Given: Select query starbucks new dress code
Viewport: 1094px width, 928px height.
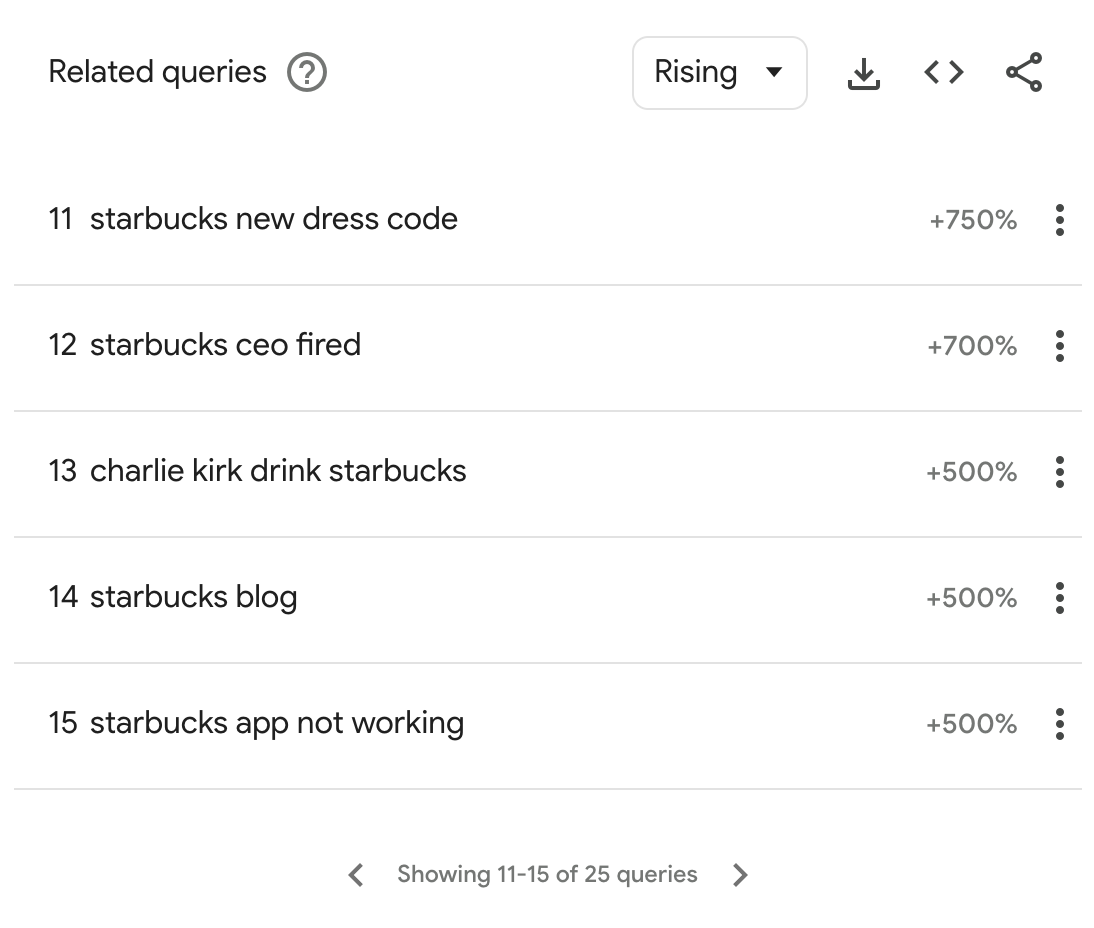Looking at the screenshot, I should pyautogui.click(x=273, y=219).
